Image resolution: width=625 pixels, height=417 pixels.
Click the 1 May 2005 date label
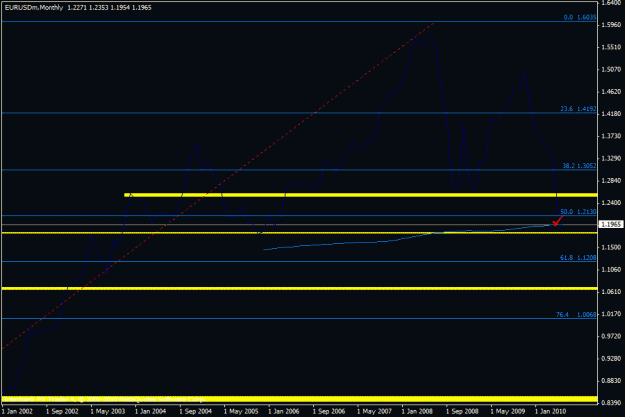240,411
